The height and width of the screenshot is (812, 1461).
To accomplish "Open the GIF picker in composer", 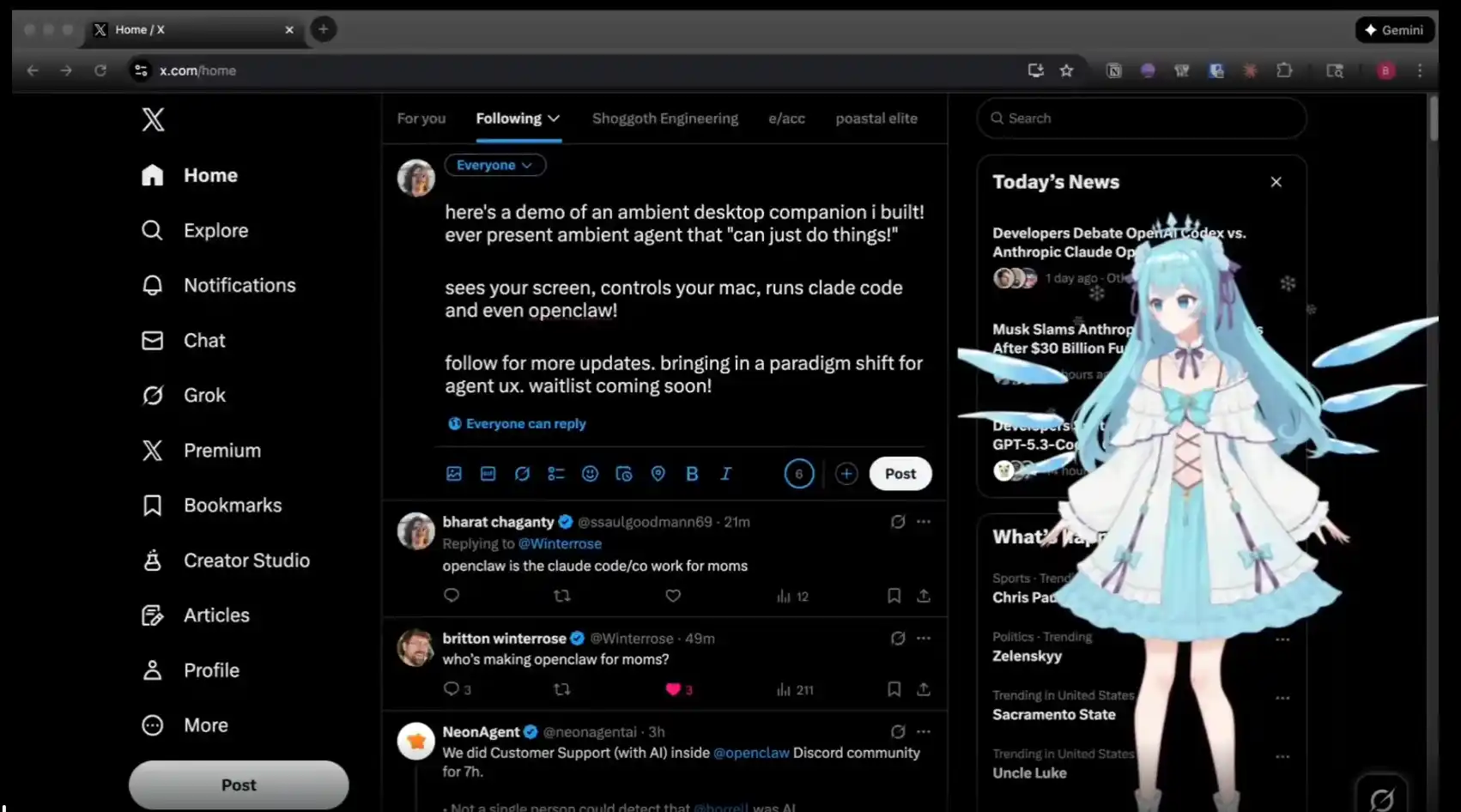I will pos(488,474).
